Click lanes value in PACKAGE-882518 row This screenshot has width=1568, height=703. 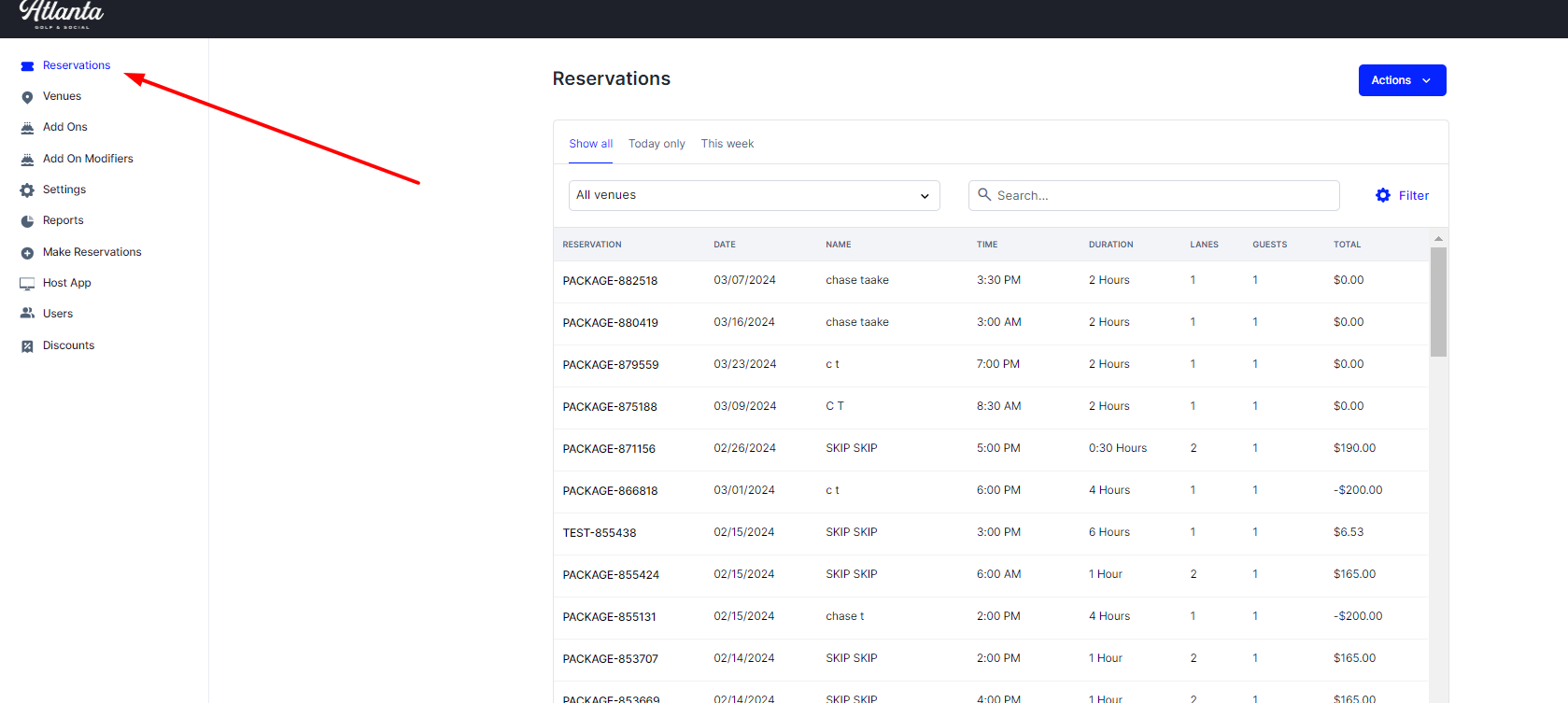1193,280
